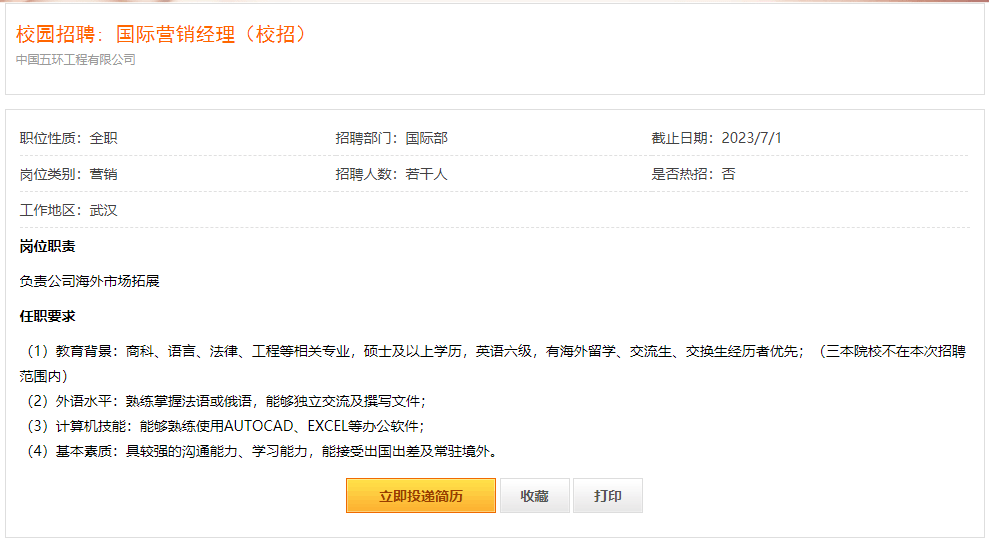This screenshot has width=989, height=542.
Task: Click requirement line (4) 基本素质
Action: coord(261,451)
